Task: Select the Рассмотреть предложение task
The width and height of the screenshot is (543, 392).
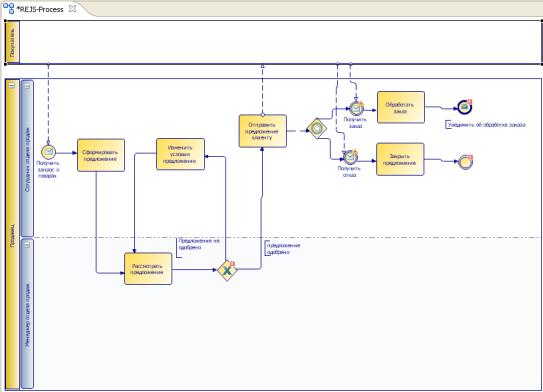Action: click(x=148, y=269)
